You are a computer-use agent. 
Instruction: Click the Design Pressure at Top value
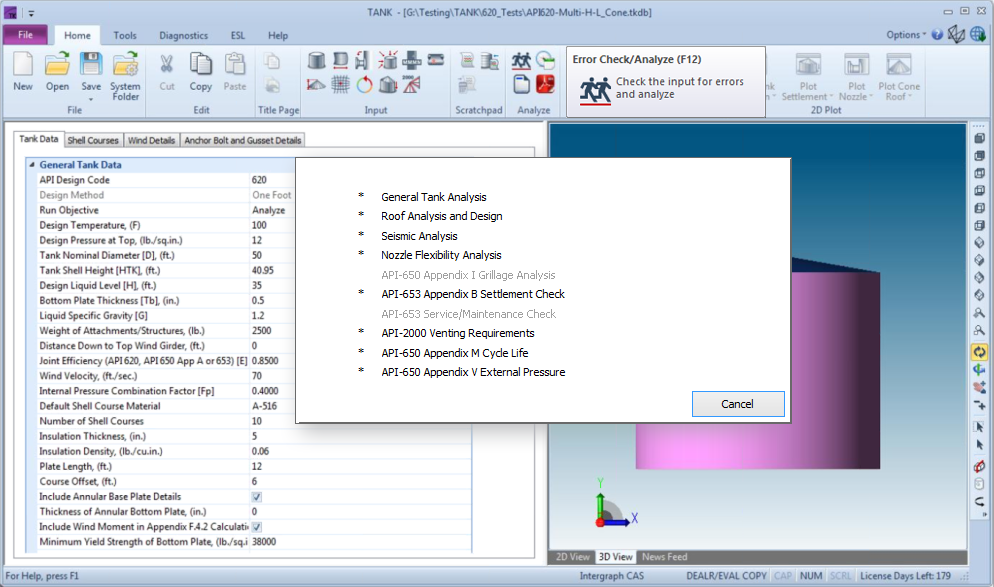pos(273,240)
